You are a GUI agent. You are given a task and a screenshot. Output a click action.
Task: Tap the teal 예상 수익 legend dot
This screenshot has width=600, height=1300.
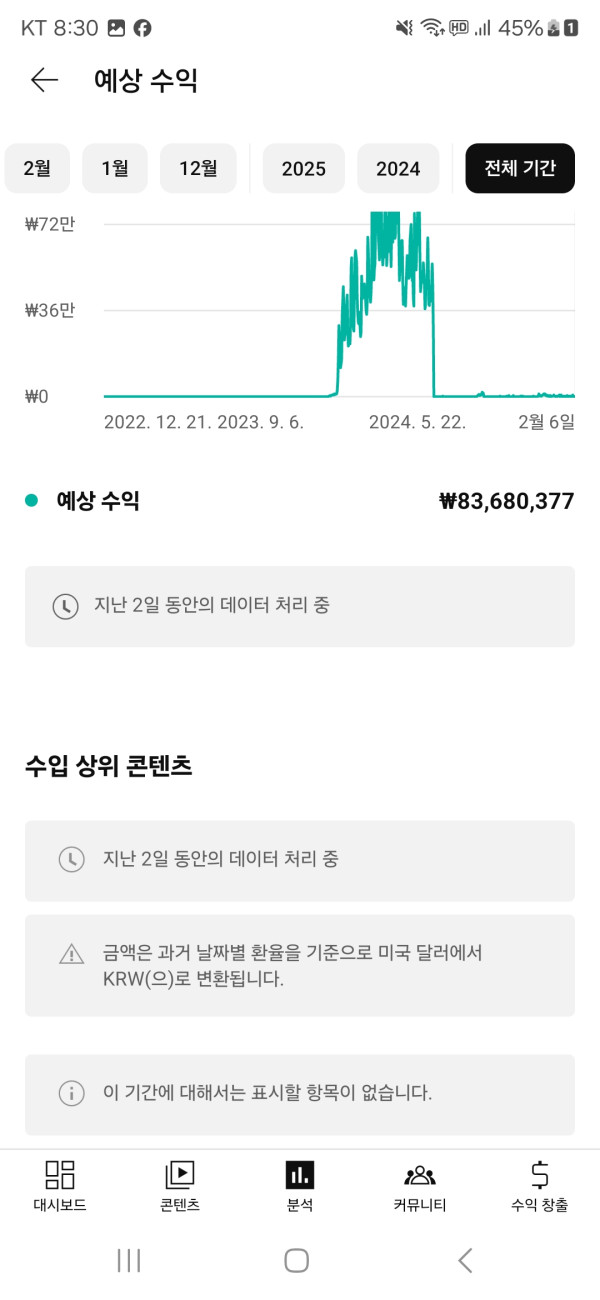pos(32,501)
